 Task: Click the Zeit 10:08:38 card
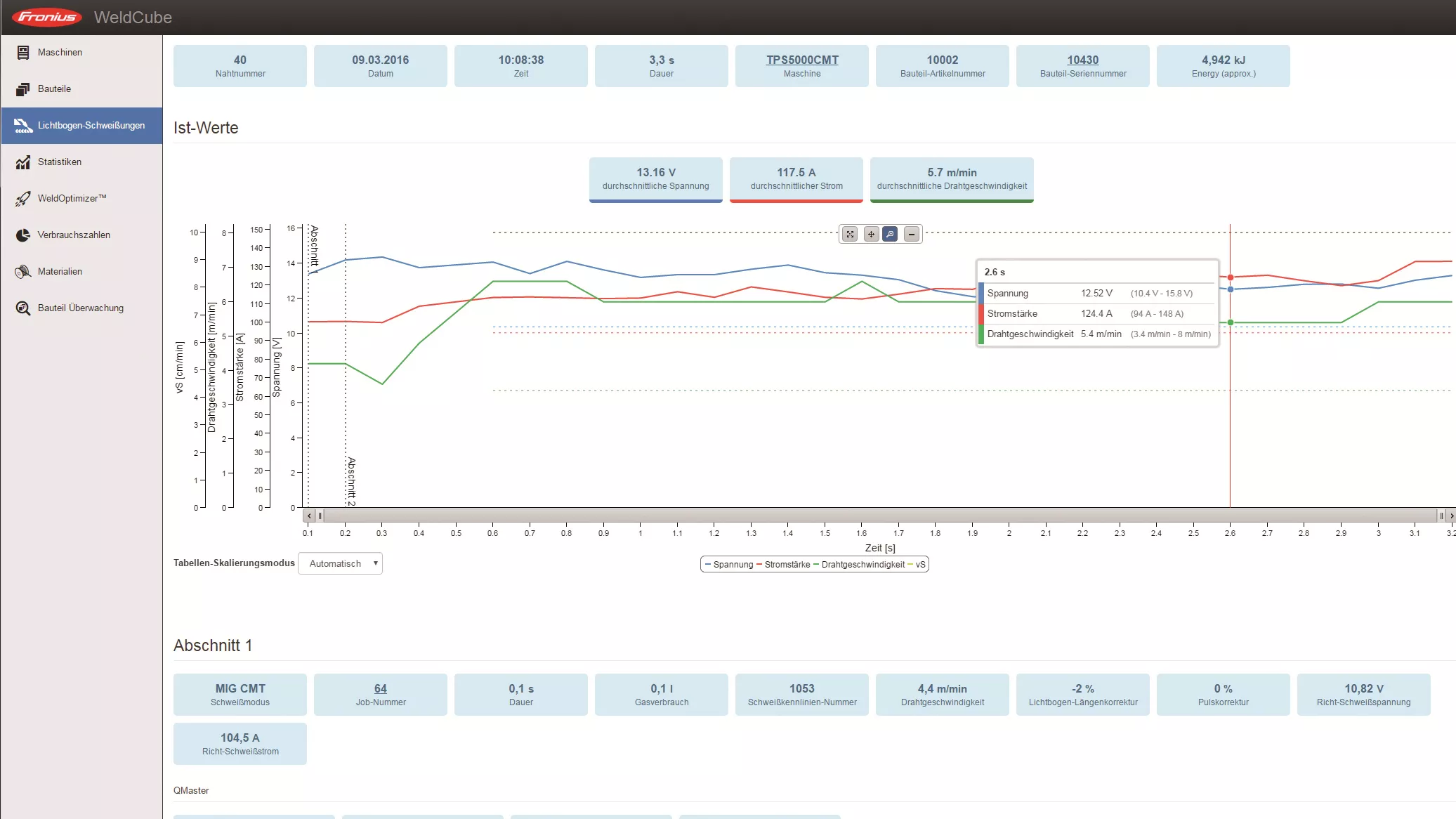(x=521, y=66)
